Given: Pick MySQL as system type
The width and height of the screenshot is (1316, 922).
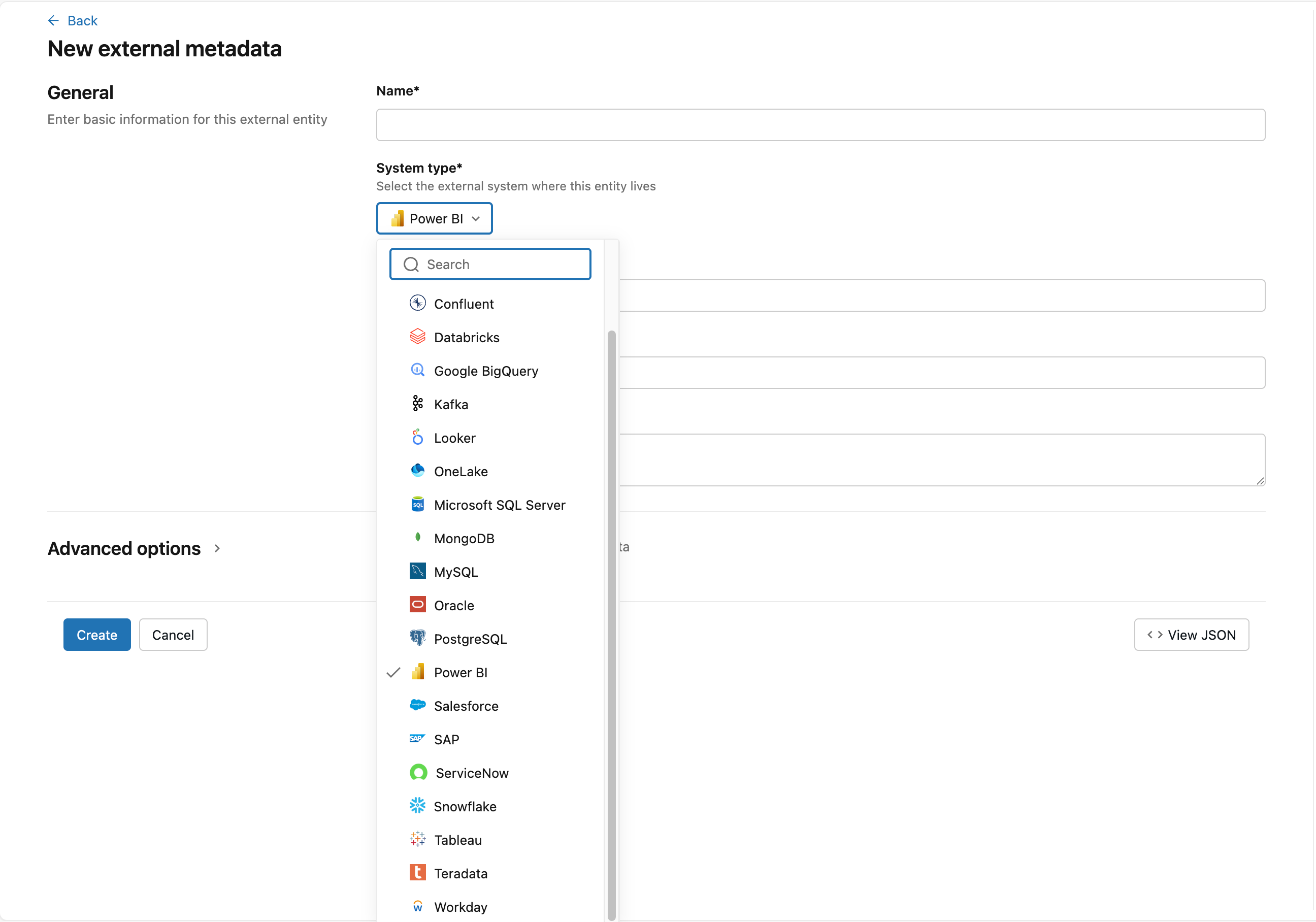Looking at the screenshot, I should click(490, 572).
